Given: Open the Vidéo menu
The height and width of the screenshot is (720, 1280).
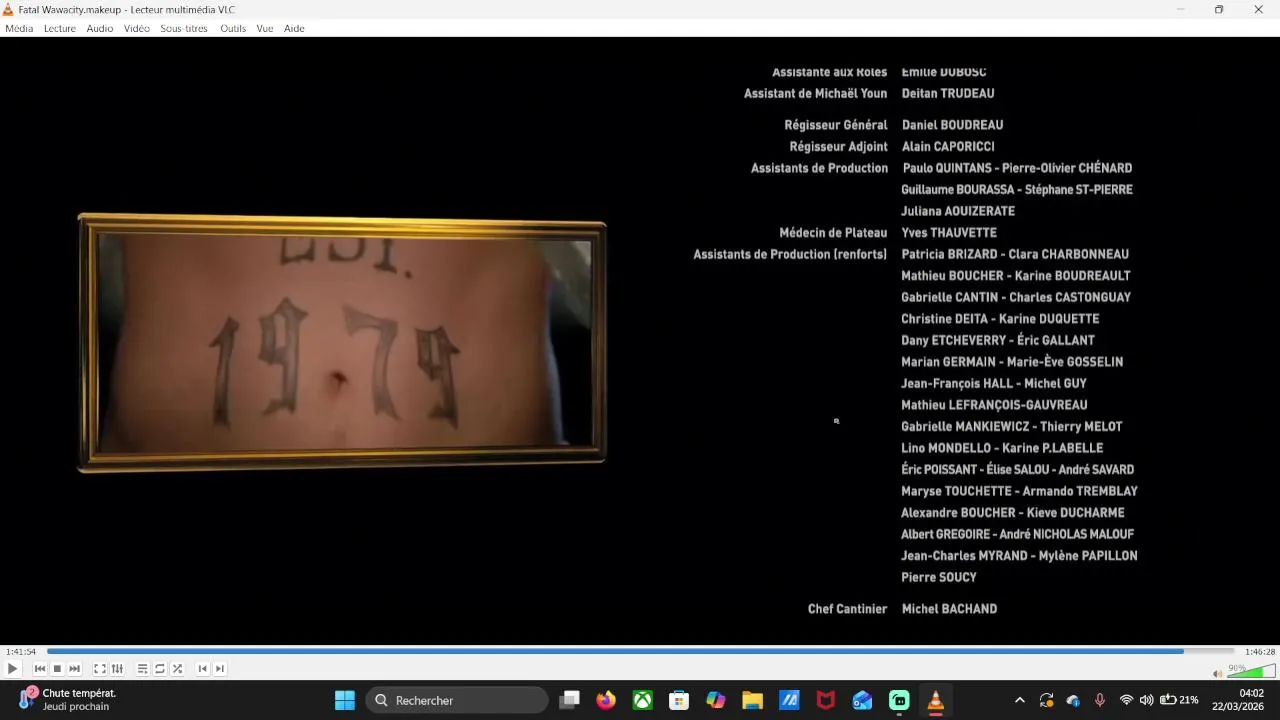Looking at the screenshot, I should (137, 28).
